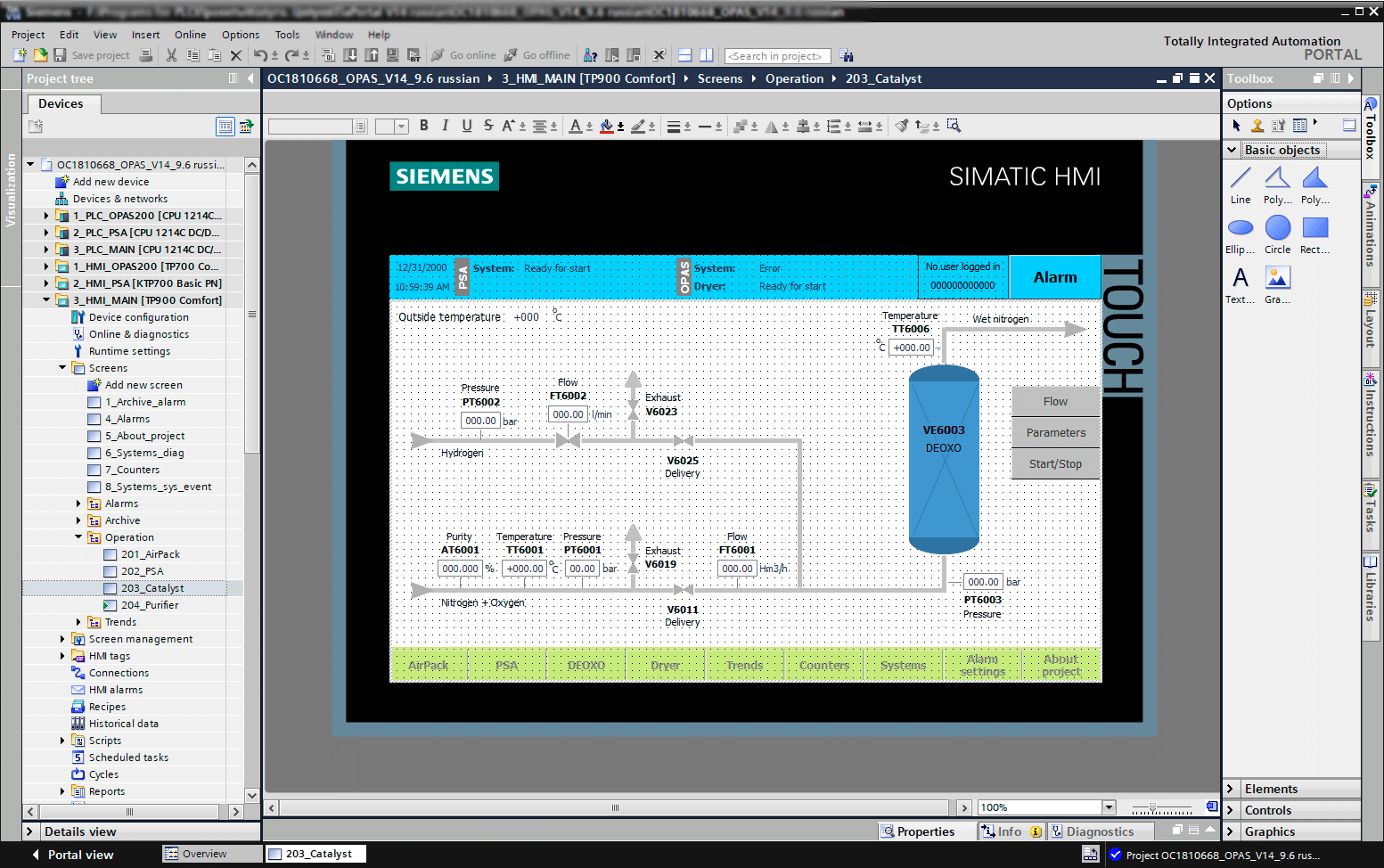This screenshot has width=1384, height=868.
Task: Toggle Strikethrough text formatting
Action: pos(488,126)
